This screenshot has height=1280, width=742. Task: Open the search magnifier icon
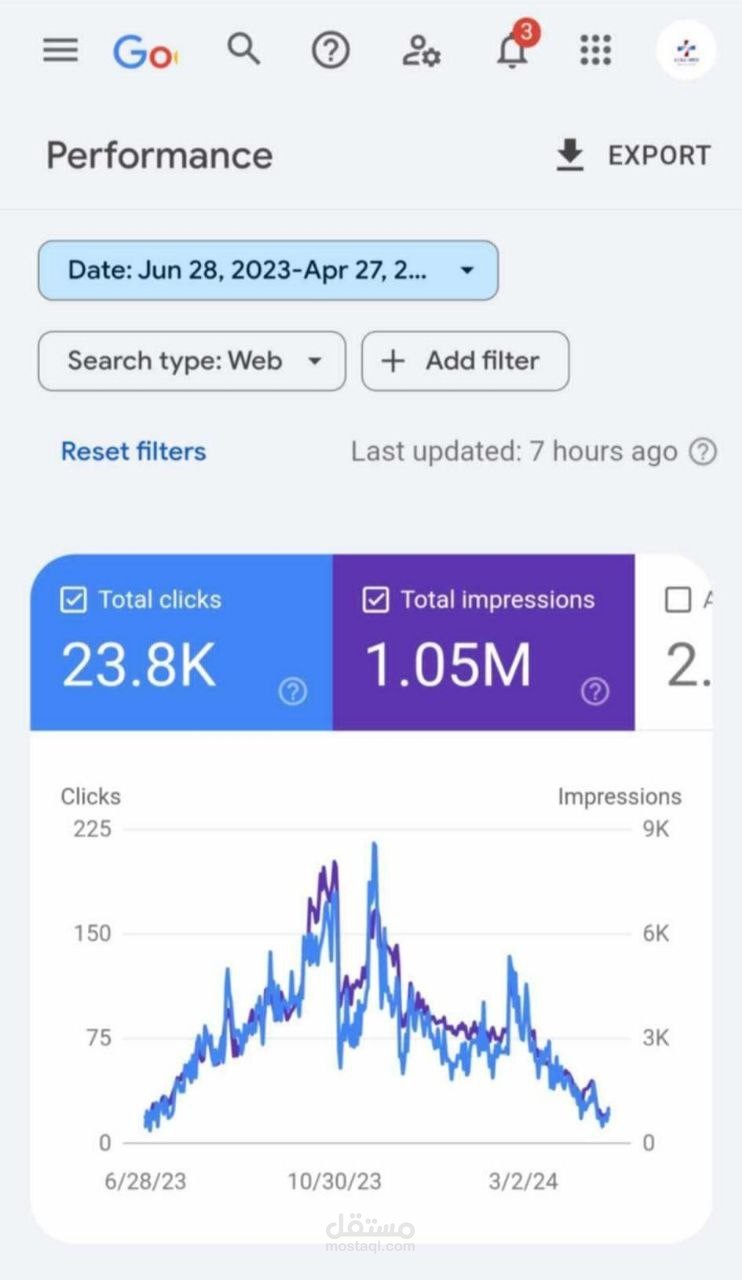point(243,48)
